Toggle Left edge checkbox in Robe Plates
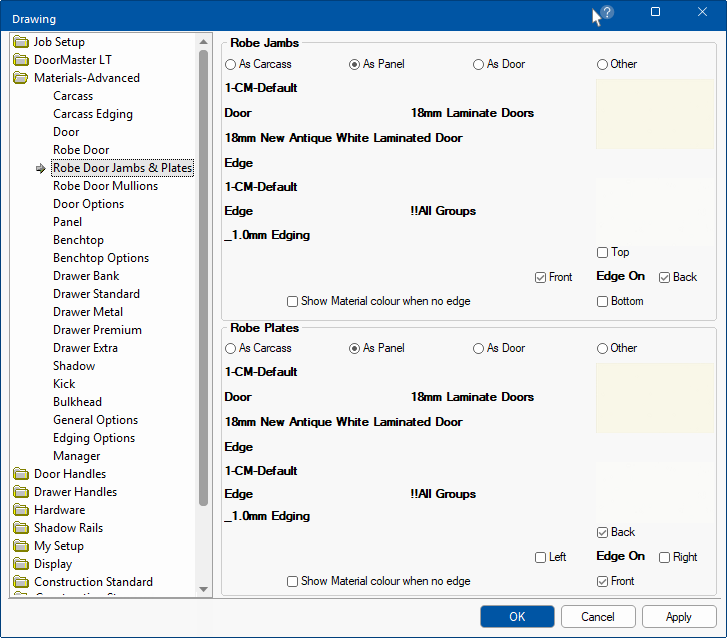Screen dimensions: 727x638 coord(541,557)
